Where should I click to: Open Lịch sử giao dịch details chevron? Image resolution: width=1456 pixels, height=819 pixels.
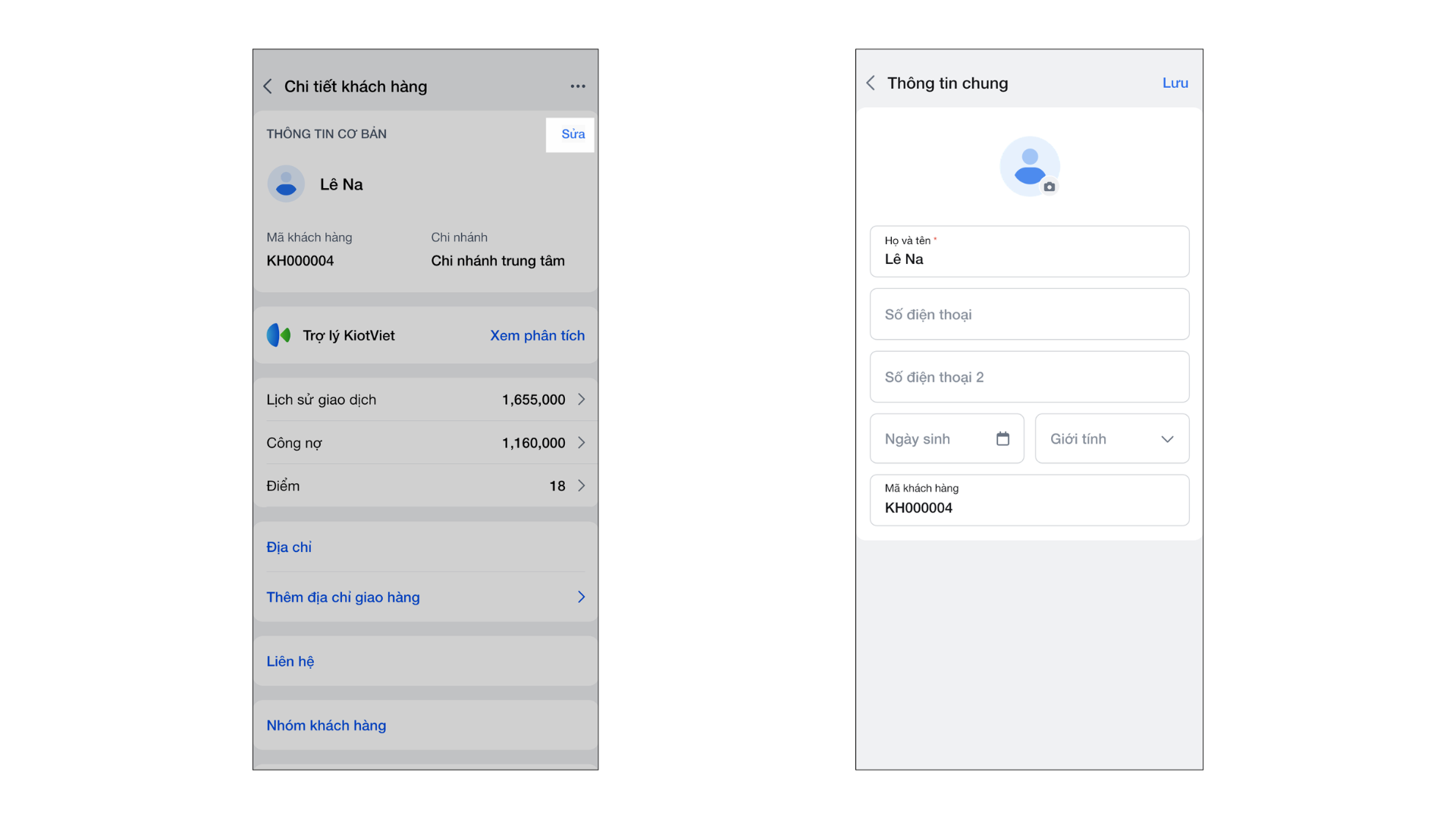[x=582, y=400]
